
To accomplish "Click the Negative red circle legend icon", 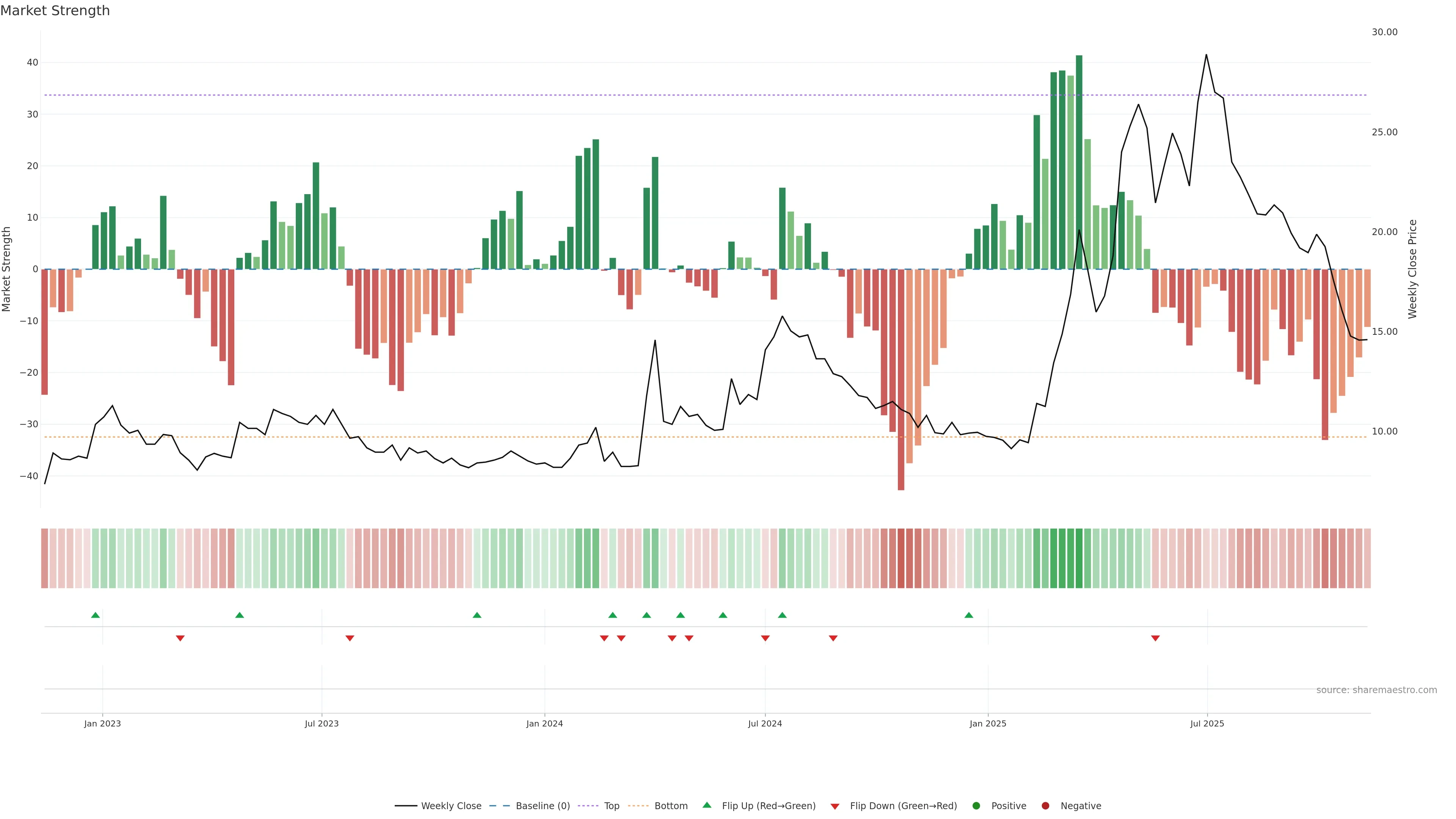I will (x=1045, y=806).
